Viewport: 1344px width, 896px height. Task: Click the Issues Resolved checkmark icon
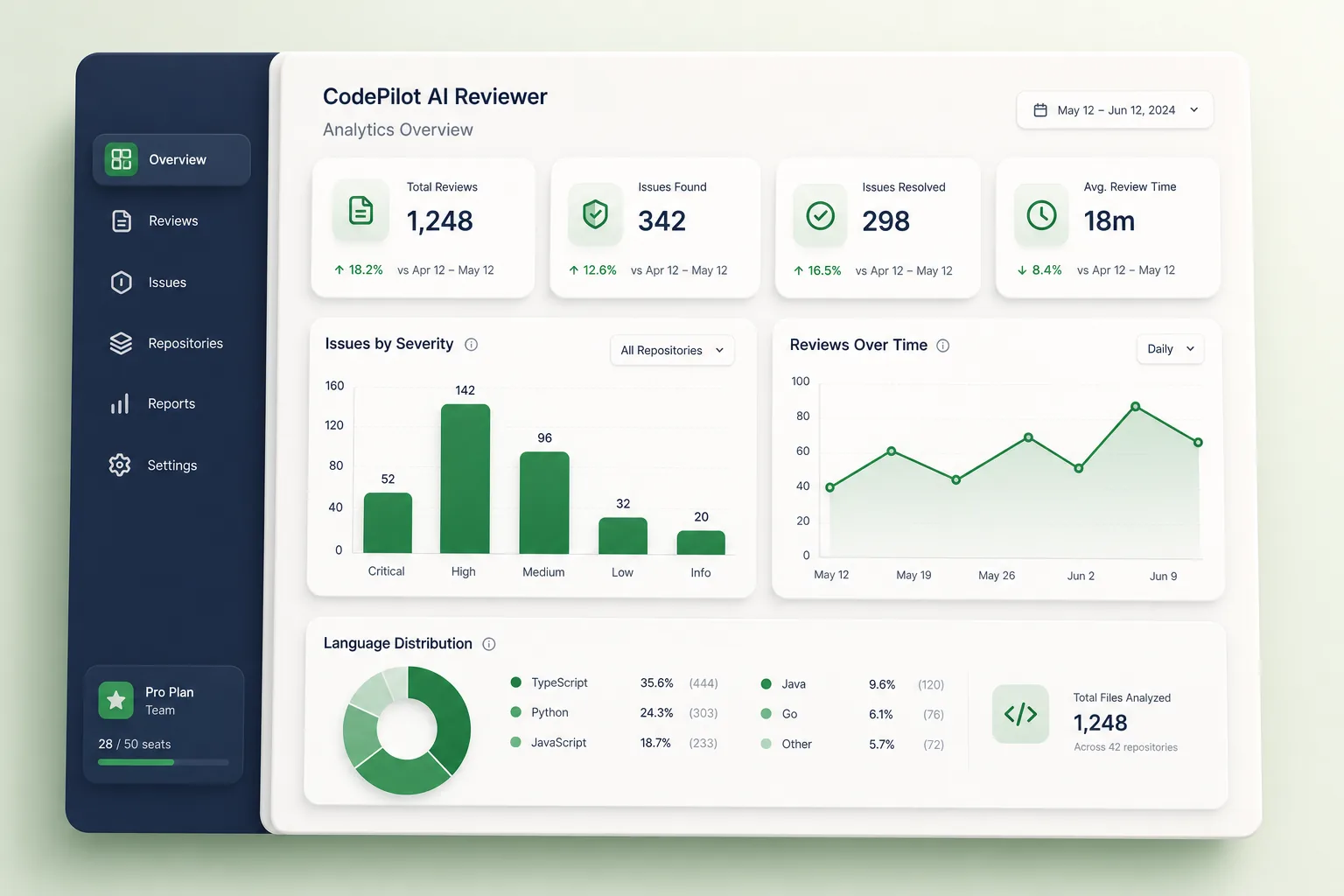coord(820,214)
